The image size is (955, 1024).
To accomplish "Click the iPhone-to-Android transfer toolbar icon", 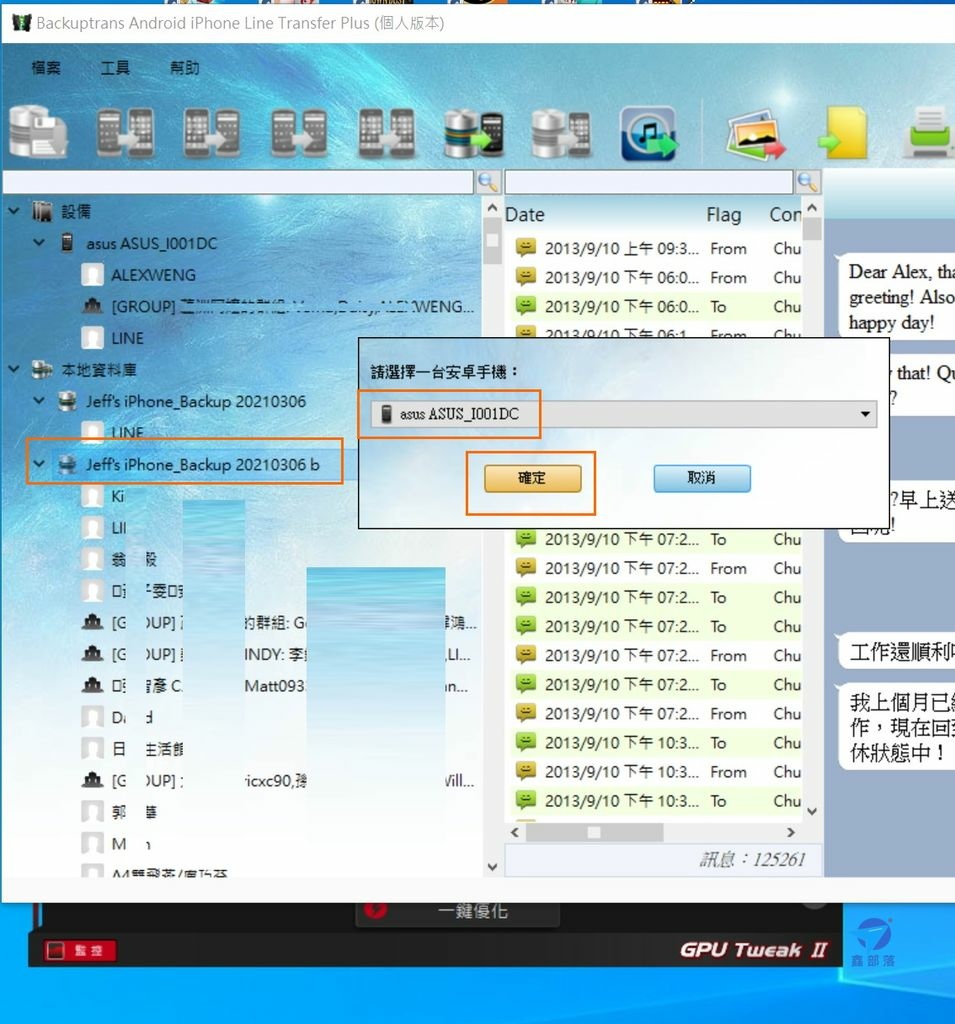I will tap(211, 133).
